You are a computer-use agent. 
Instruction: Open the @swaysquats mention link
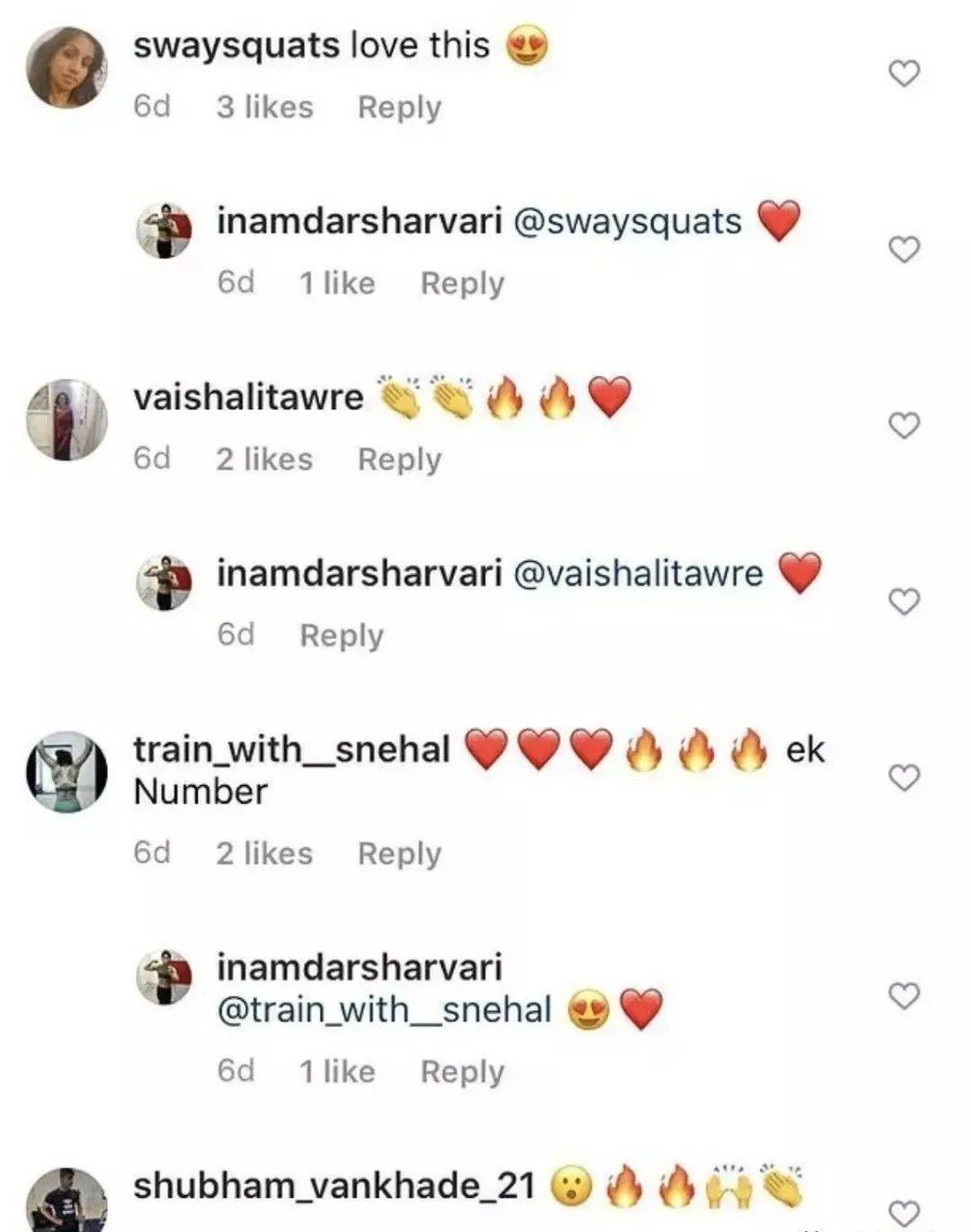pyautogui.click(x=627, y=221)
